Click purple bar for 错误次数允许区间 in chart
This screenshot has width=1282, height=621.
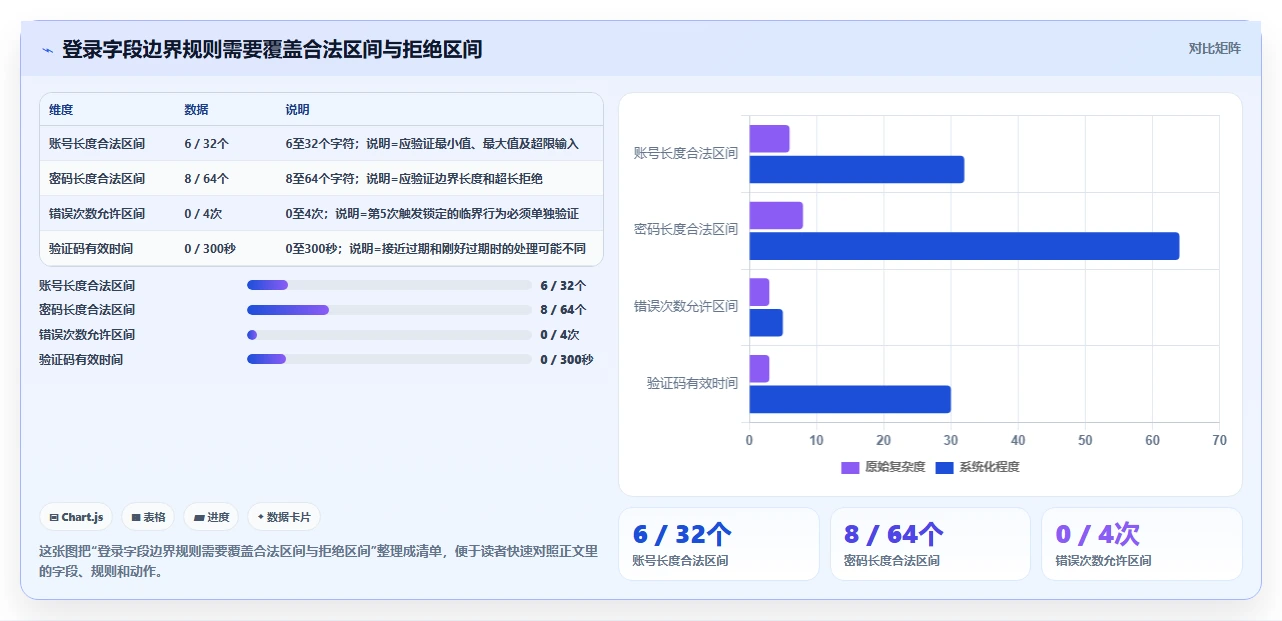pos(759,292)
